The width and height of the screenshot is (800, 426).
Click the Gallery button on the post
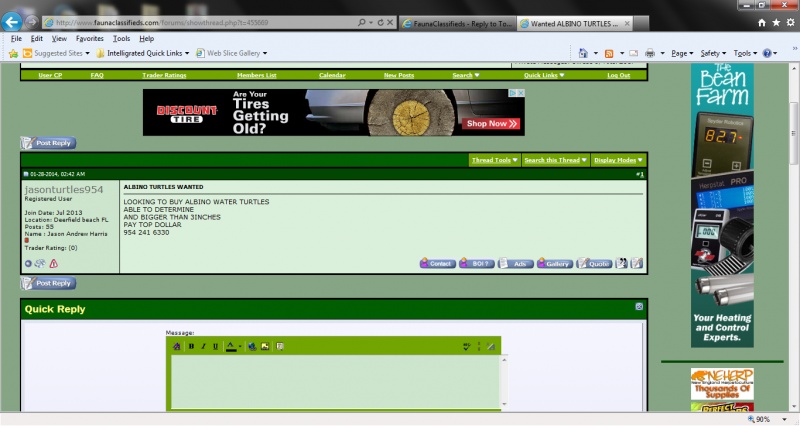[555, 263]
